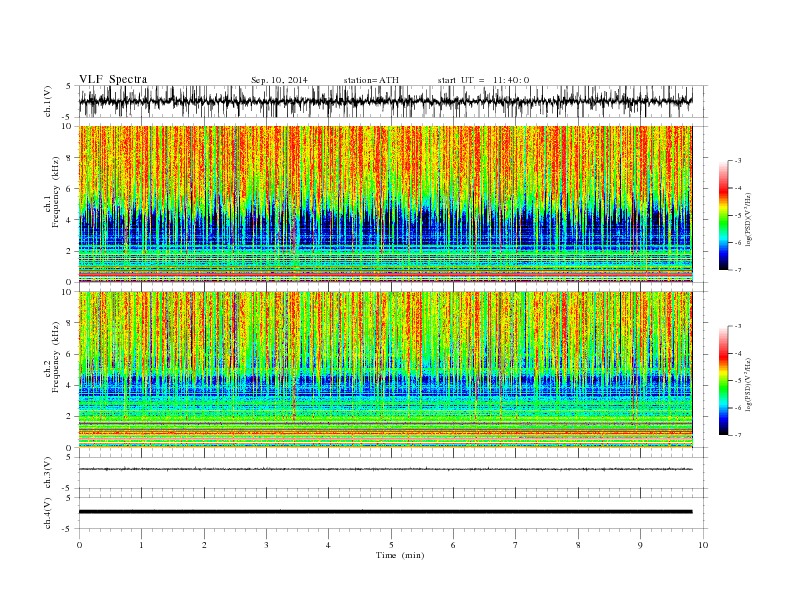
Task: Click the time axis tick label "7"
Action: pos(516,545)
